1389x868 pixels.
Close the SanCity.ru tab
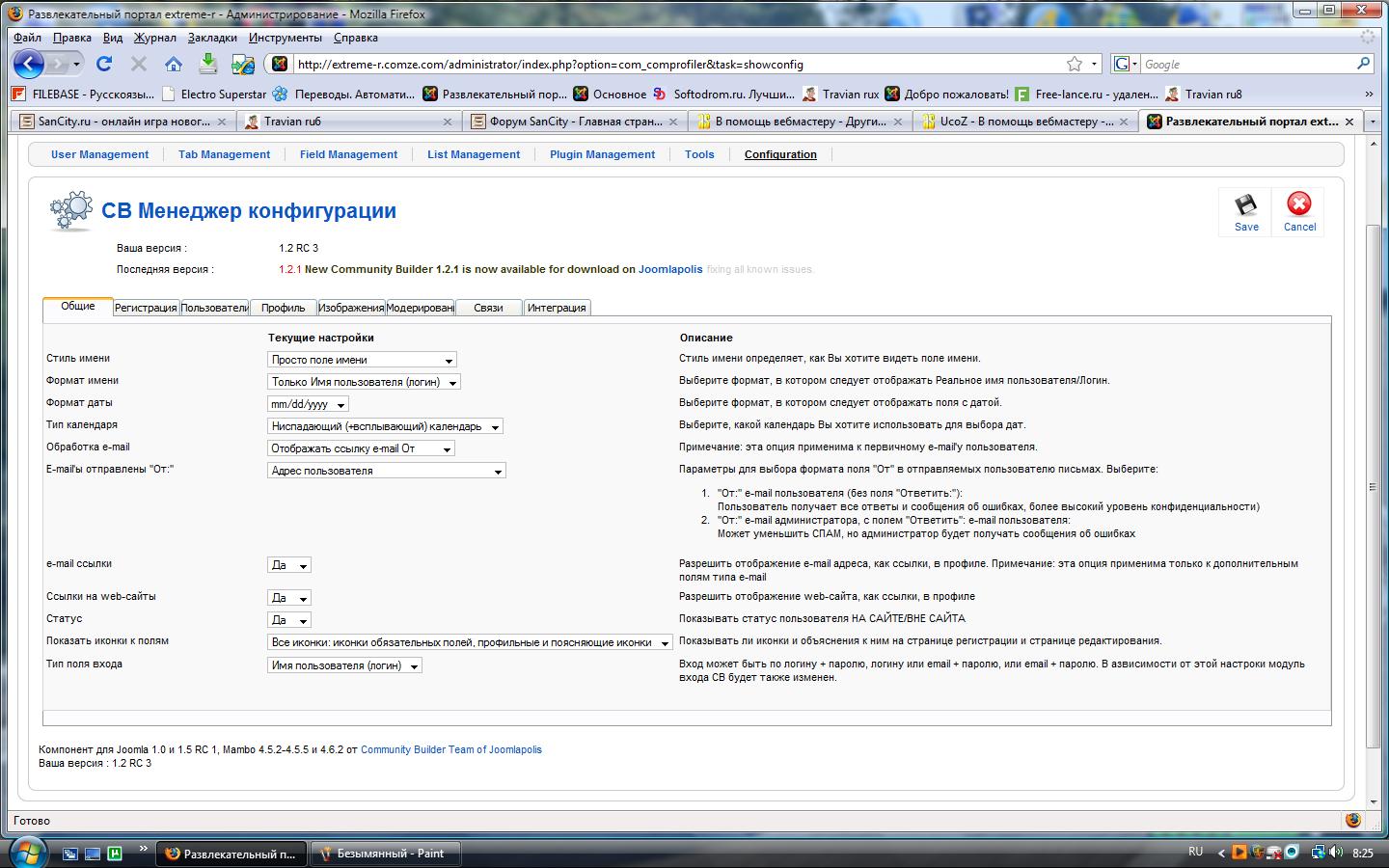coord(222,122)
